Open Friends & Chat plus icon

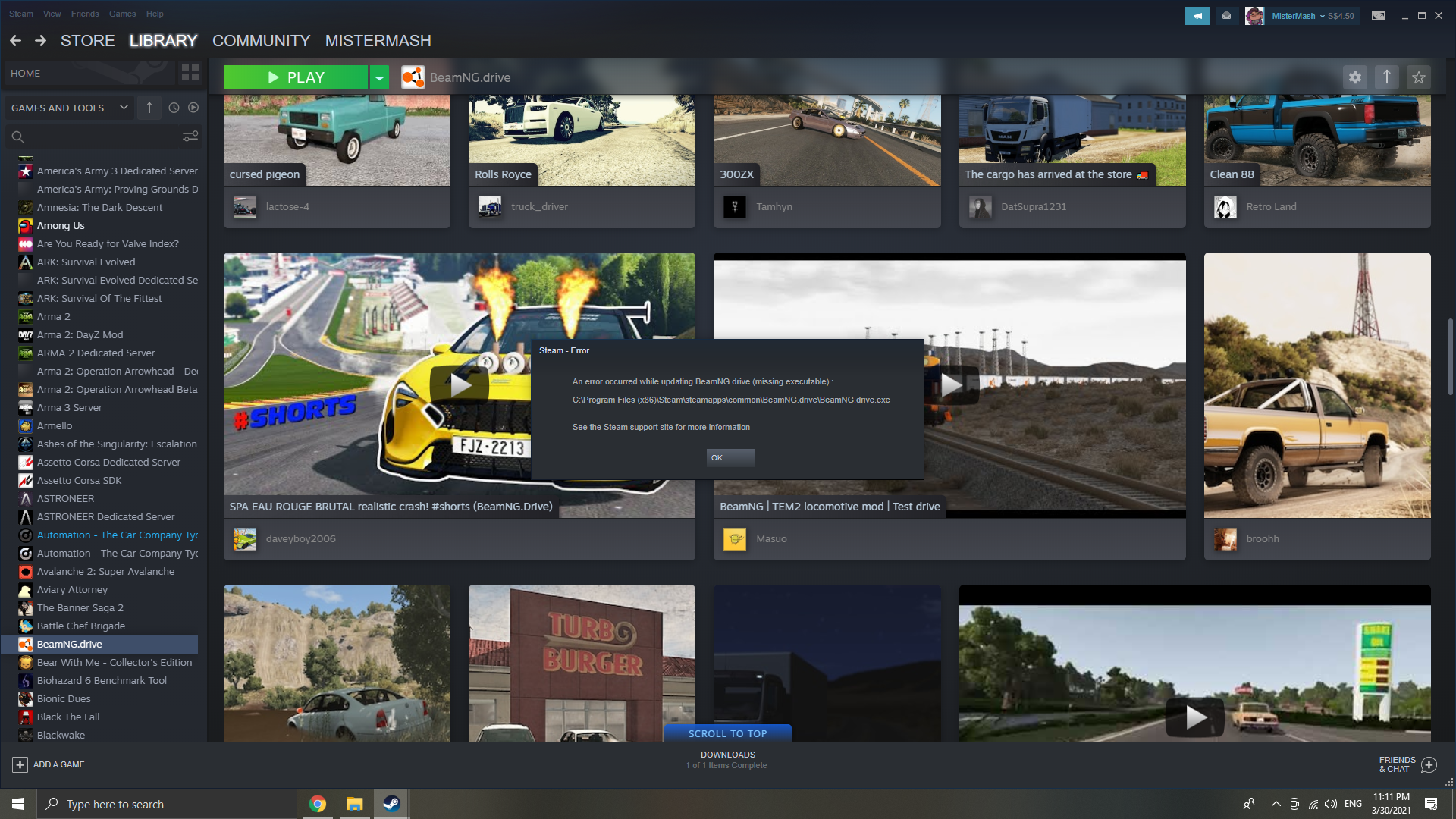point(1429,764)
